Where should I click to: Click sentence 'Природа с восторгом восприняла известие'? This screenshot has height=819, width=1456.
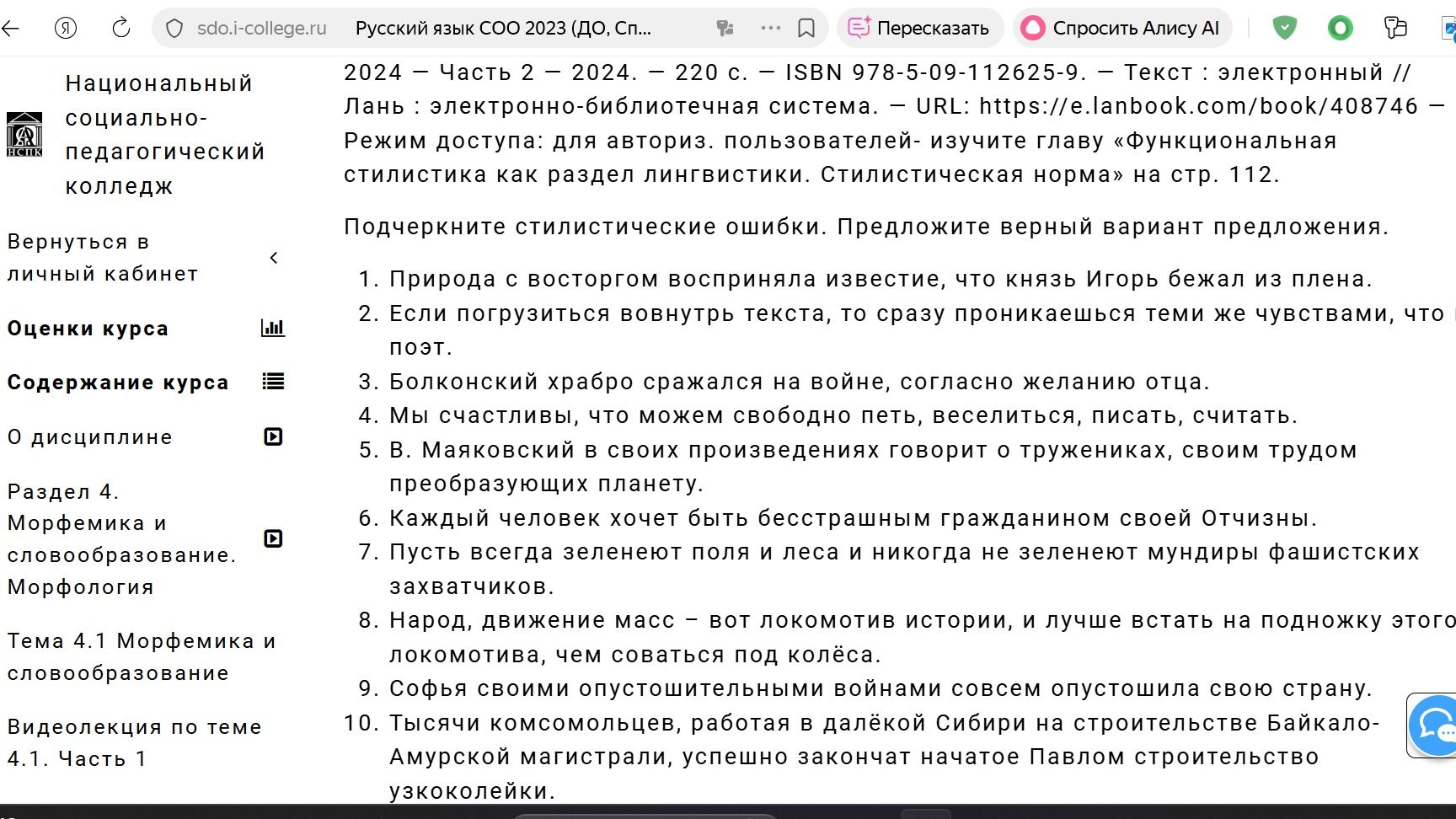[x=881, y=279]
